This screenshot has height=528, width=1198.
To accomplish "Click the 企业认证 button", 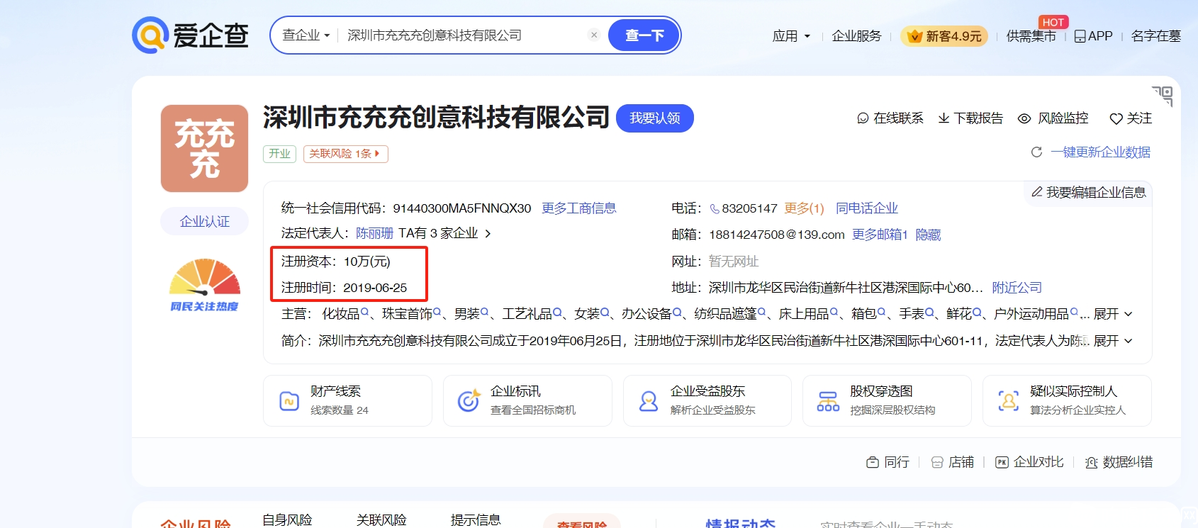I will click(204, 222).
